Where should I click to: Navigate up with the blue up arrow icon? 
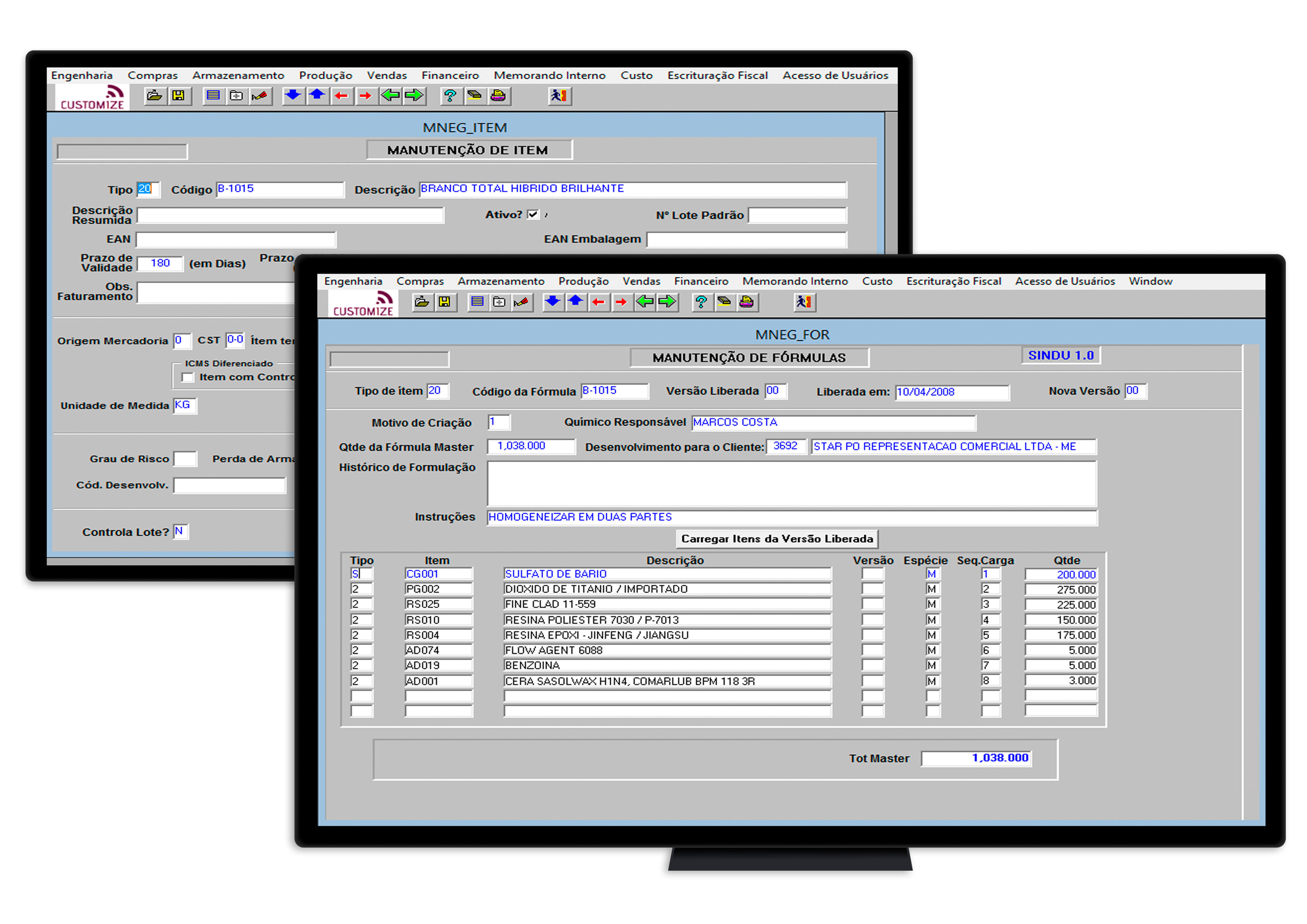(576, 302)
